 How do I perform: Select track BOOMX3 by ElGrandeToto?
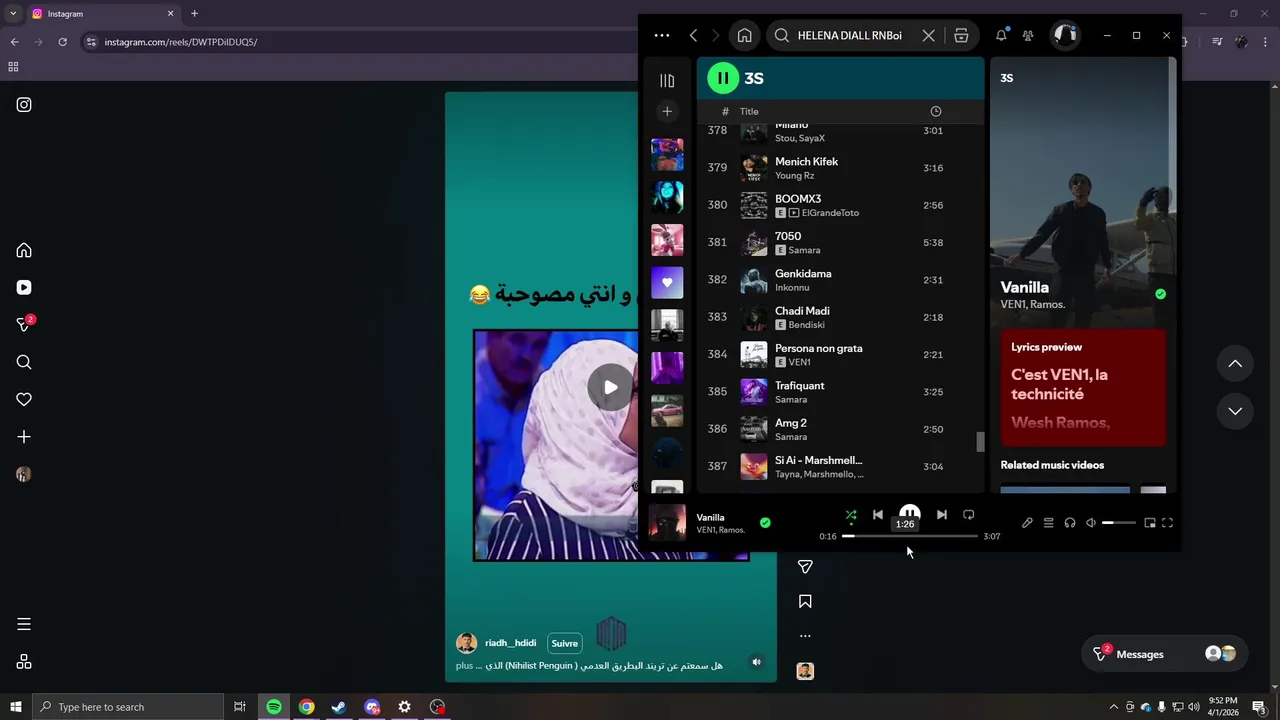[x=840, y=205]
